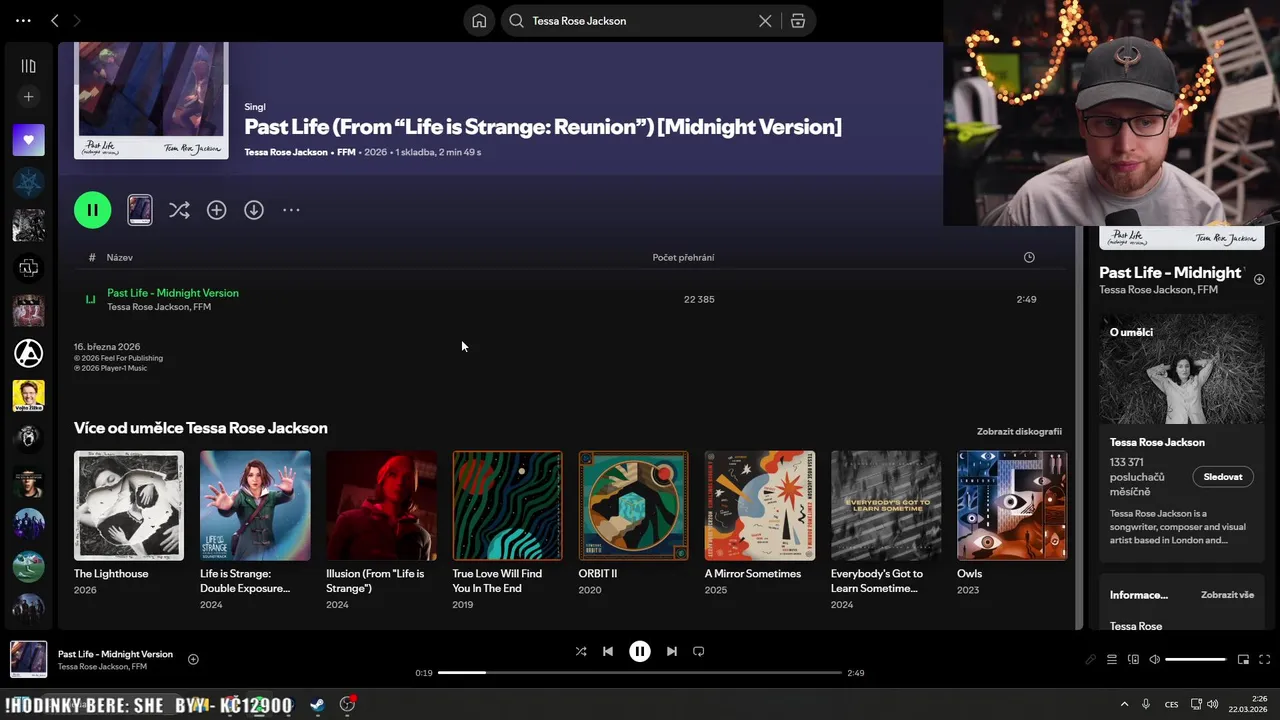Viewport: 1280px width, 720px height.
Task: Click into the search field
Action: click(x=640, y=20)
